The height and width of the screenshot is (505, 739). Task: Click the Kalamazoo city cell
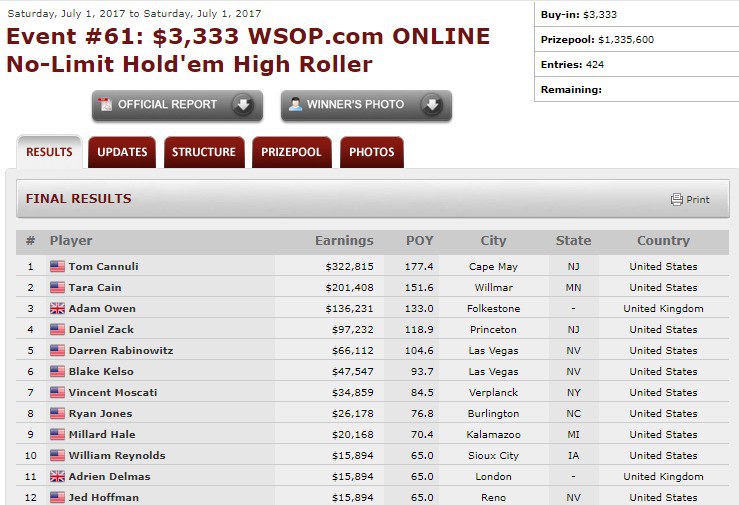pyautogui.click(x=493, y=434)
